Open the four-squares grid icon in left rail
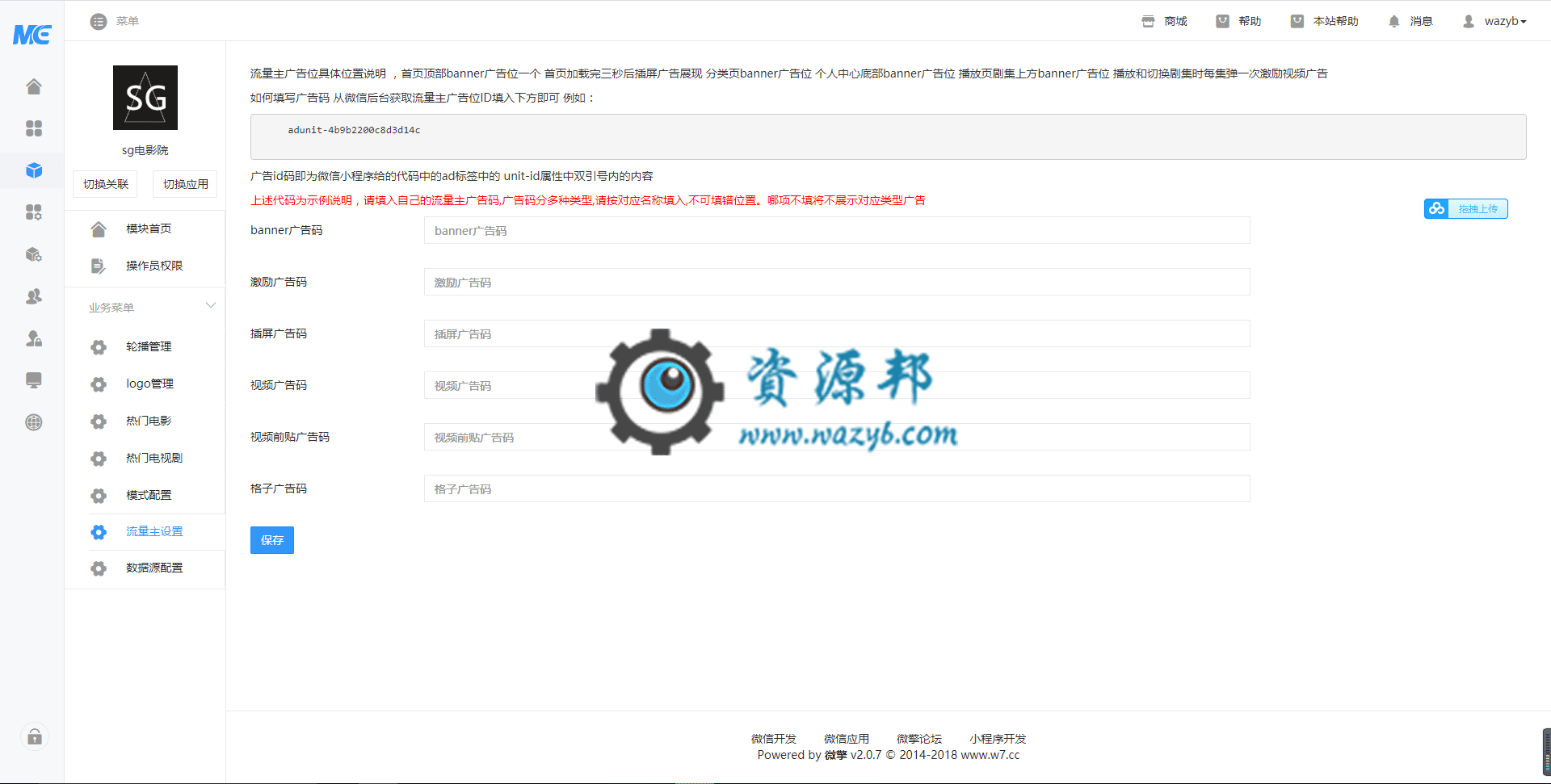Screen dimensions: 1551x784 coord(34,128)
